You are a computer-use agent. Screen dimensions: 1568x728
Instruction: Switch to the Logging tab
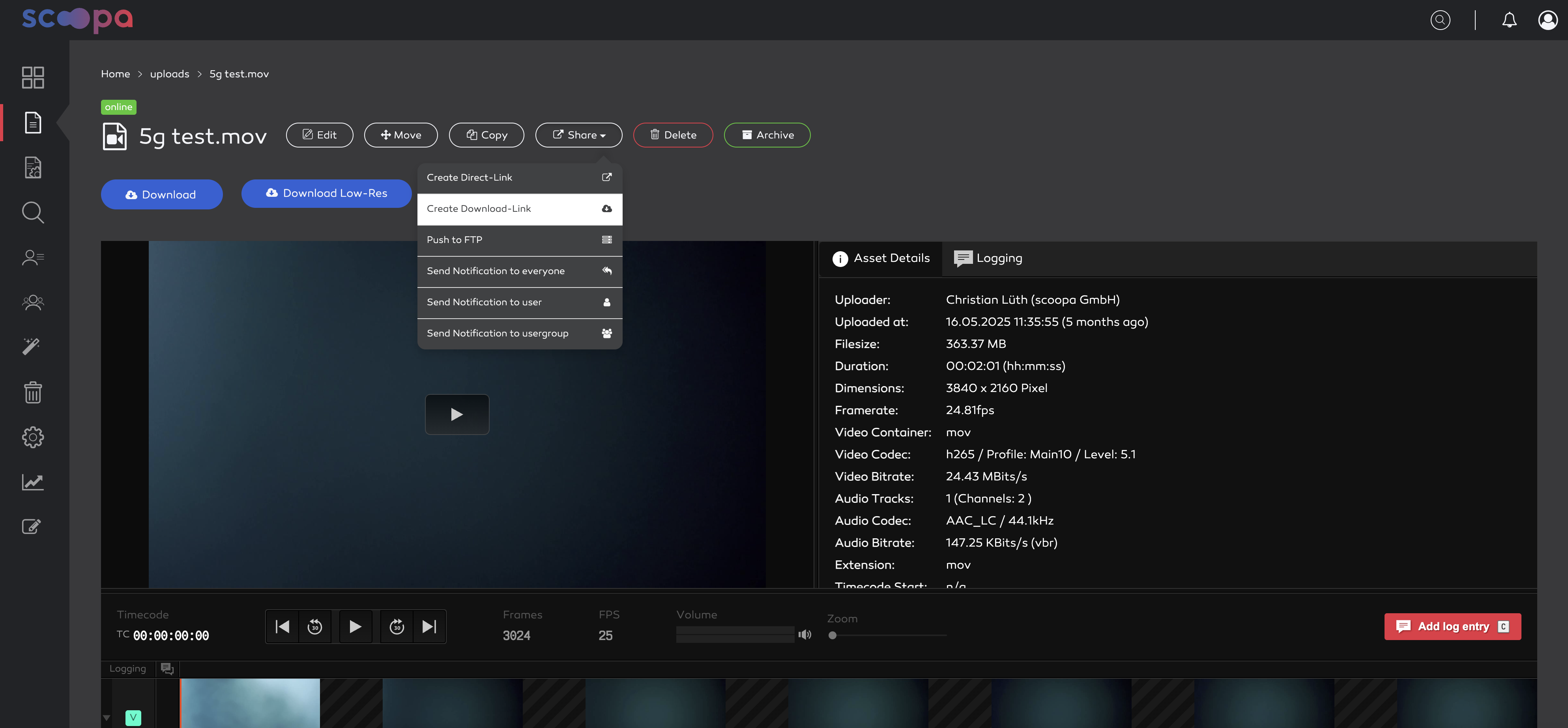[988, 258]
